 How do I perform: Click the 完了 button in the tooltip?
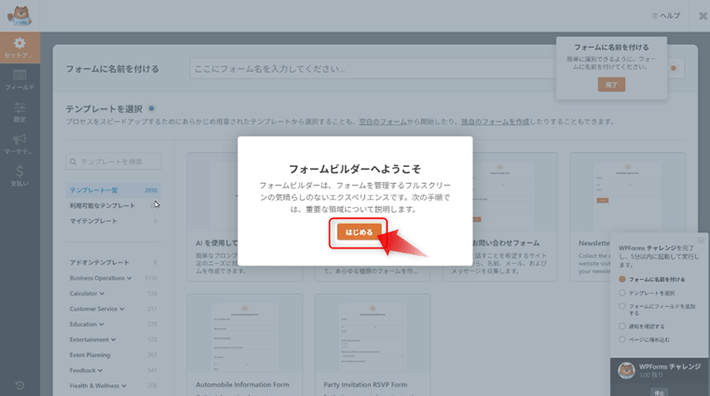pyautogui.click(x=611, y=85)
